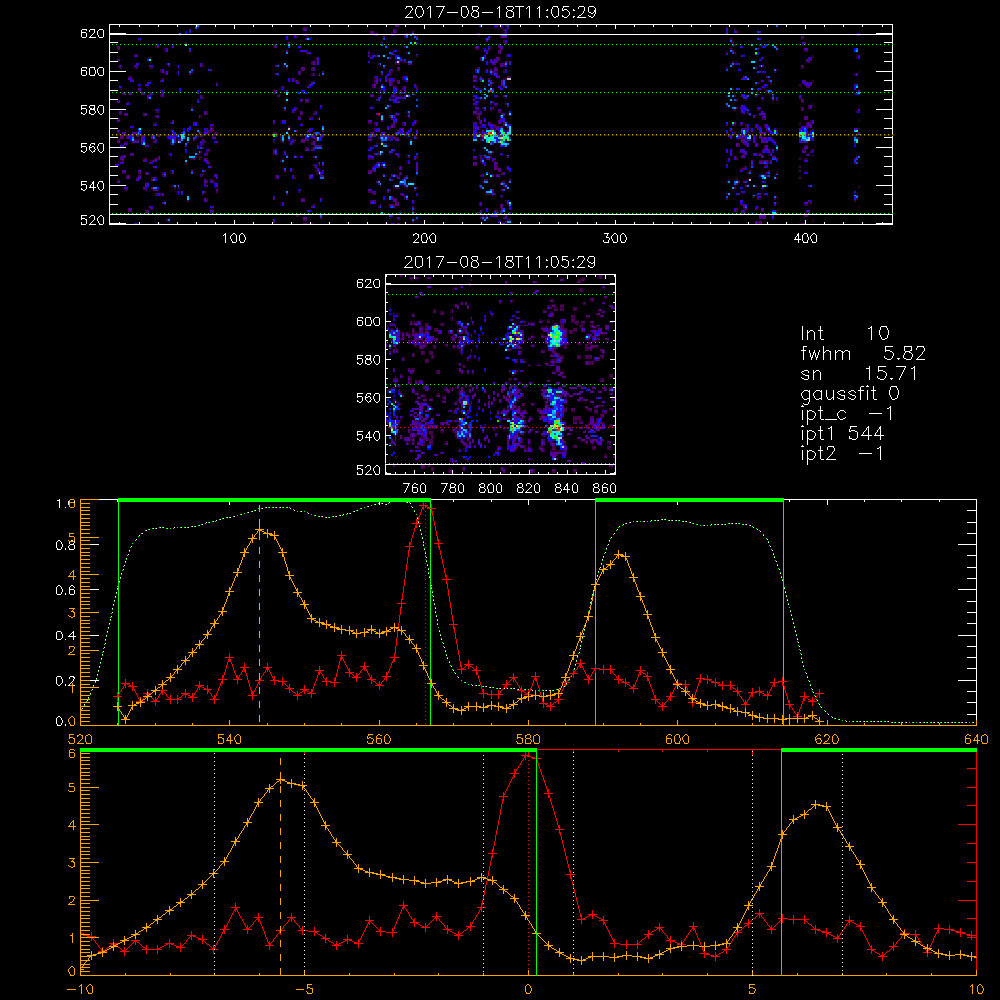Screen dimensions: 1000x1000
Task: Click the middle zoomed spectrogram image panel
Action: (500, 374)
